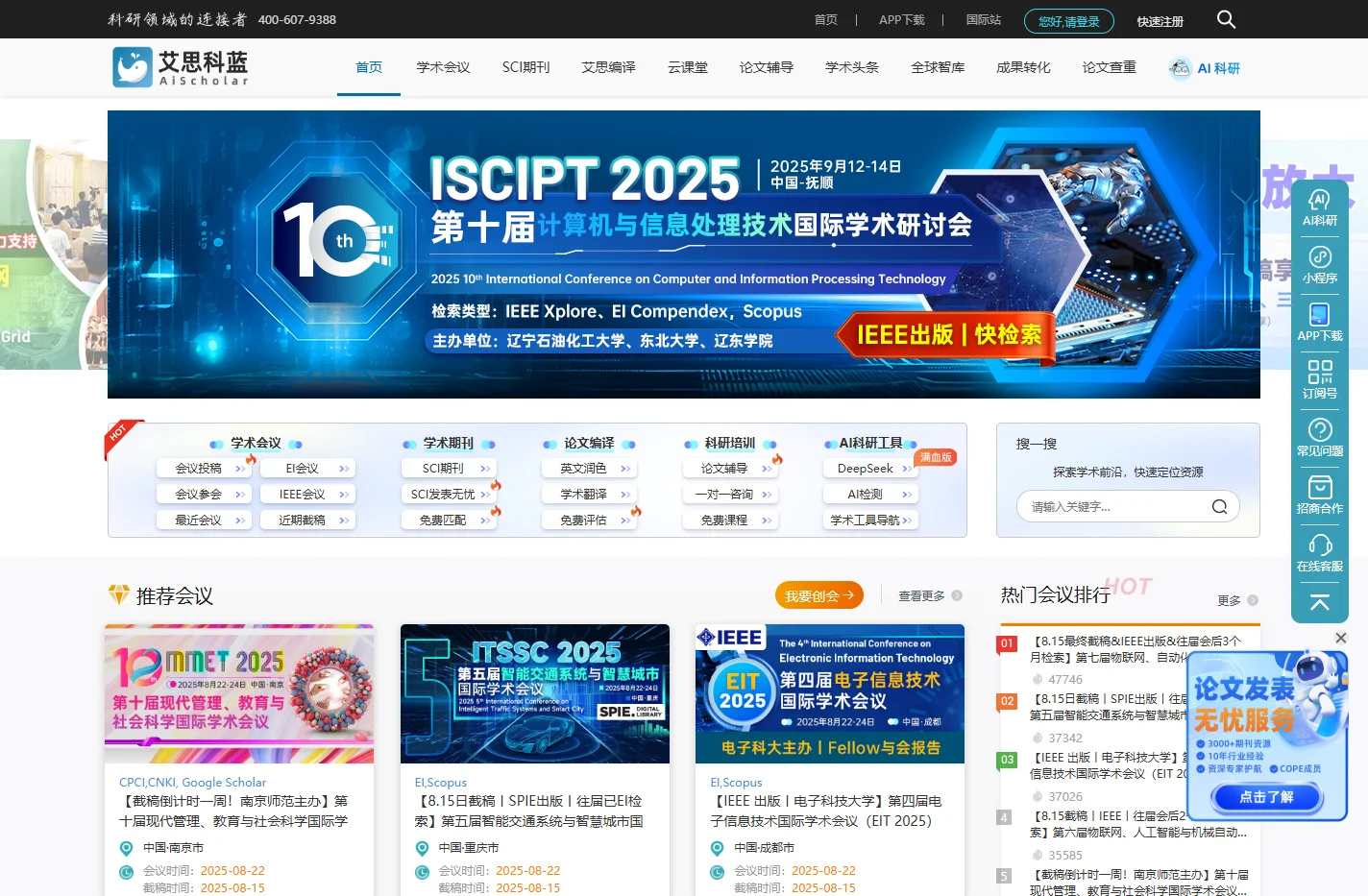
Task: Open the 学术会议 navigation menu
Action: pyautogui.click(x=443, y=67)
